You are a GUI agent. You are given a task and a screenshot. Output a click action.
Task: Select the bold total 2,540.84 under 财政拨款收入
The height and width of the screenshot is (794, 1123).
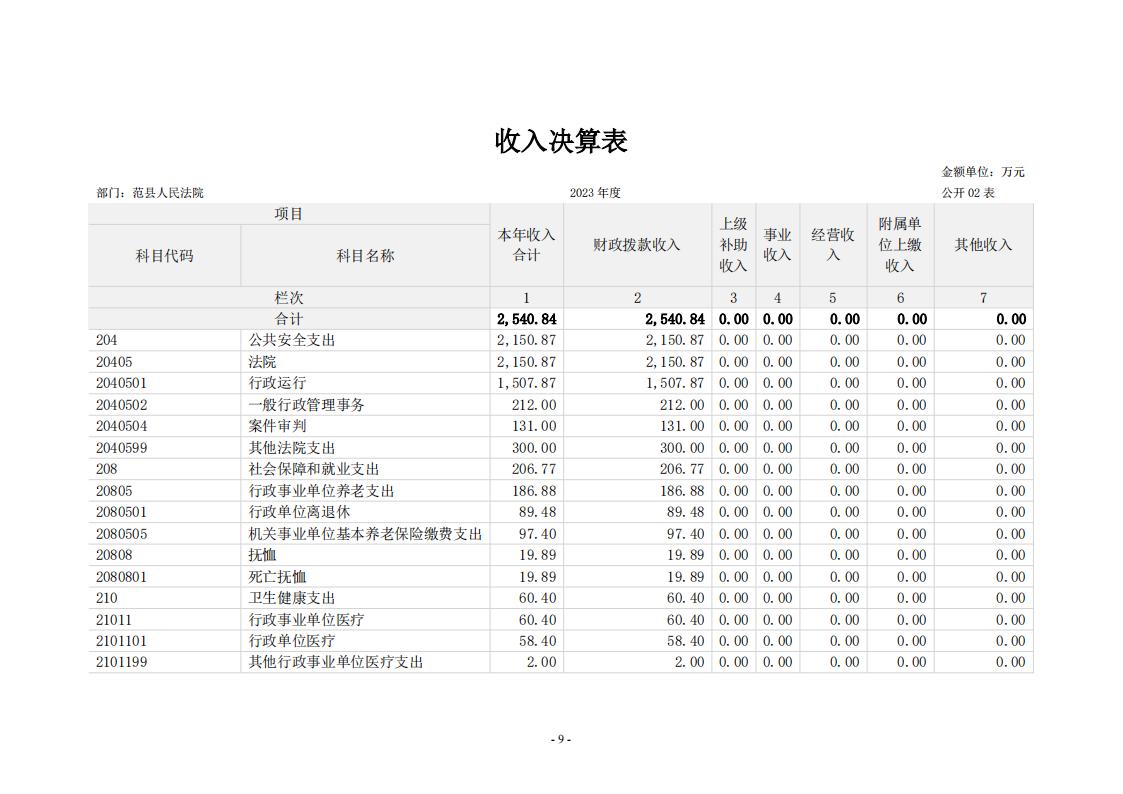(x=675, y=319)
